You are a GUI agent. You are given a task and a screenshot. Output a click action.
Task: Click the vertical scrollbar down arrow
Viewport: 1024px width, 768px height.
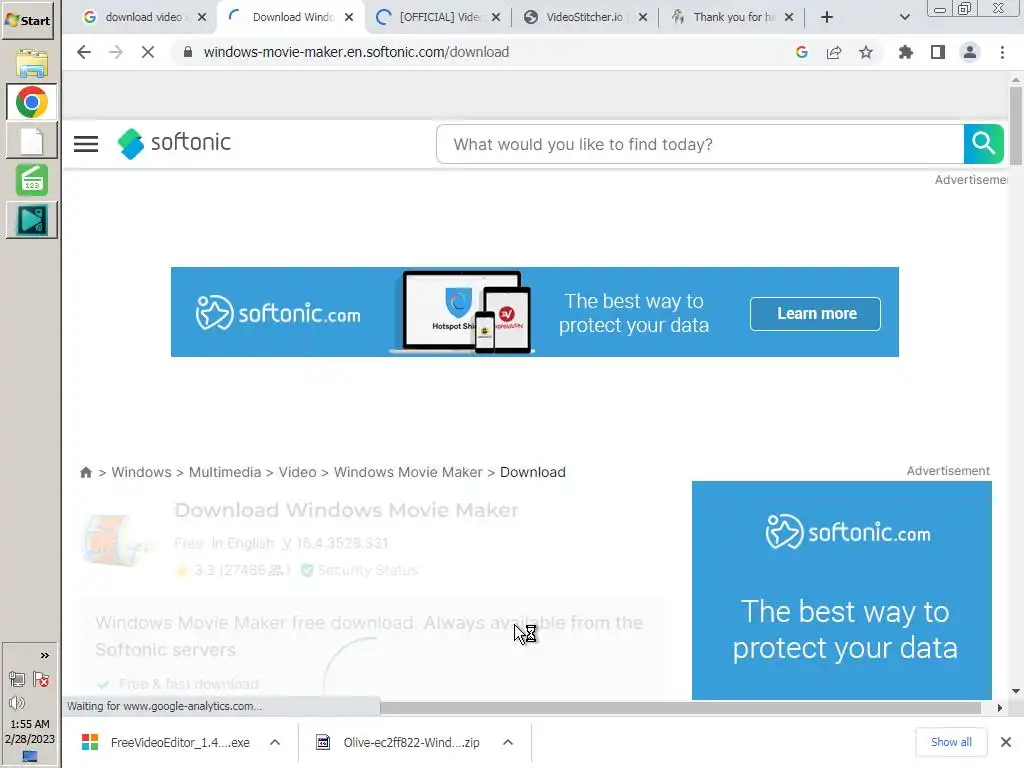point(1016,691)
